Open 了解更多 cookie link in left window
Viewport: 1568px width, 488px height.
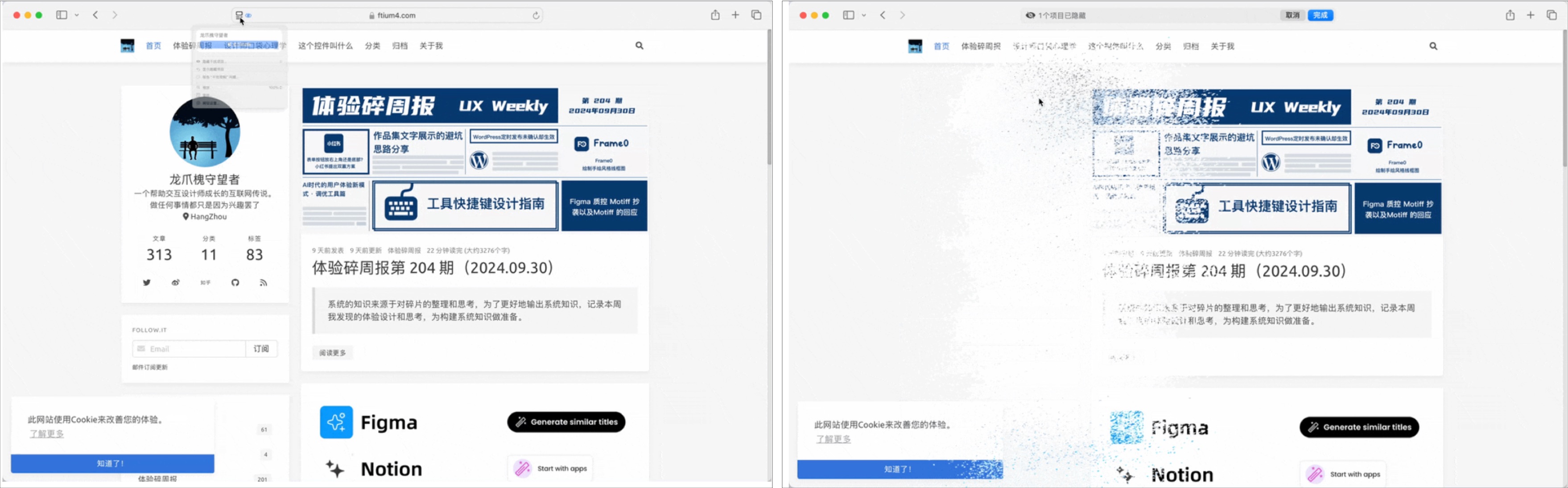47,434
